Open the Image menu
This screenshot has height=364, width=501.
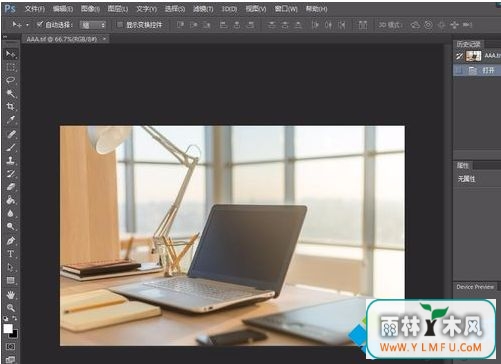tap(90, 9)
